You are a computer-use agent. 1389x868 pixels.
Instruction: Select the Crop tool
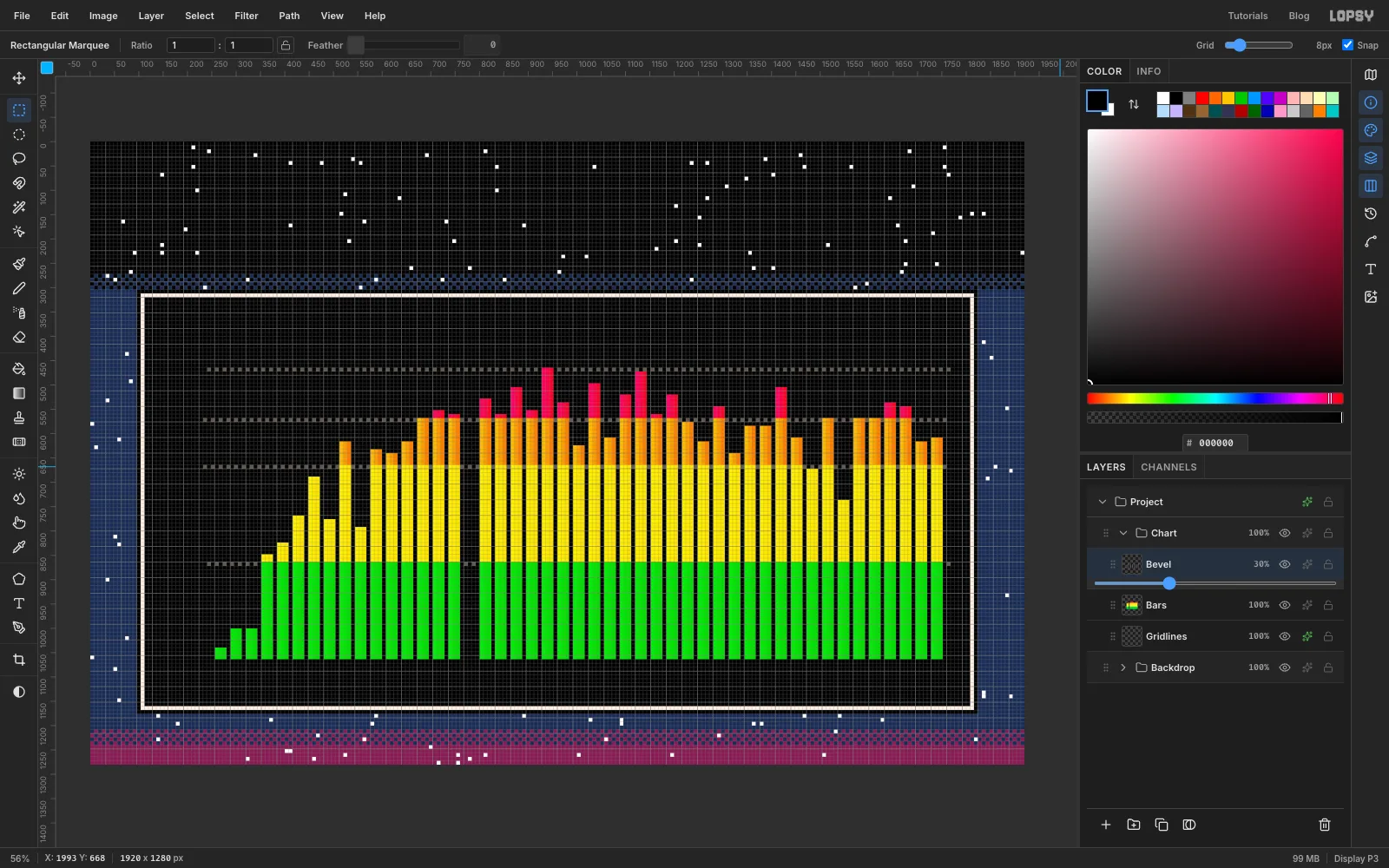[18, 660]
